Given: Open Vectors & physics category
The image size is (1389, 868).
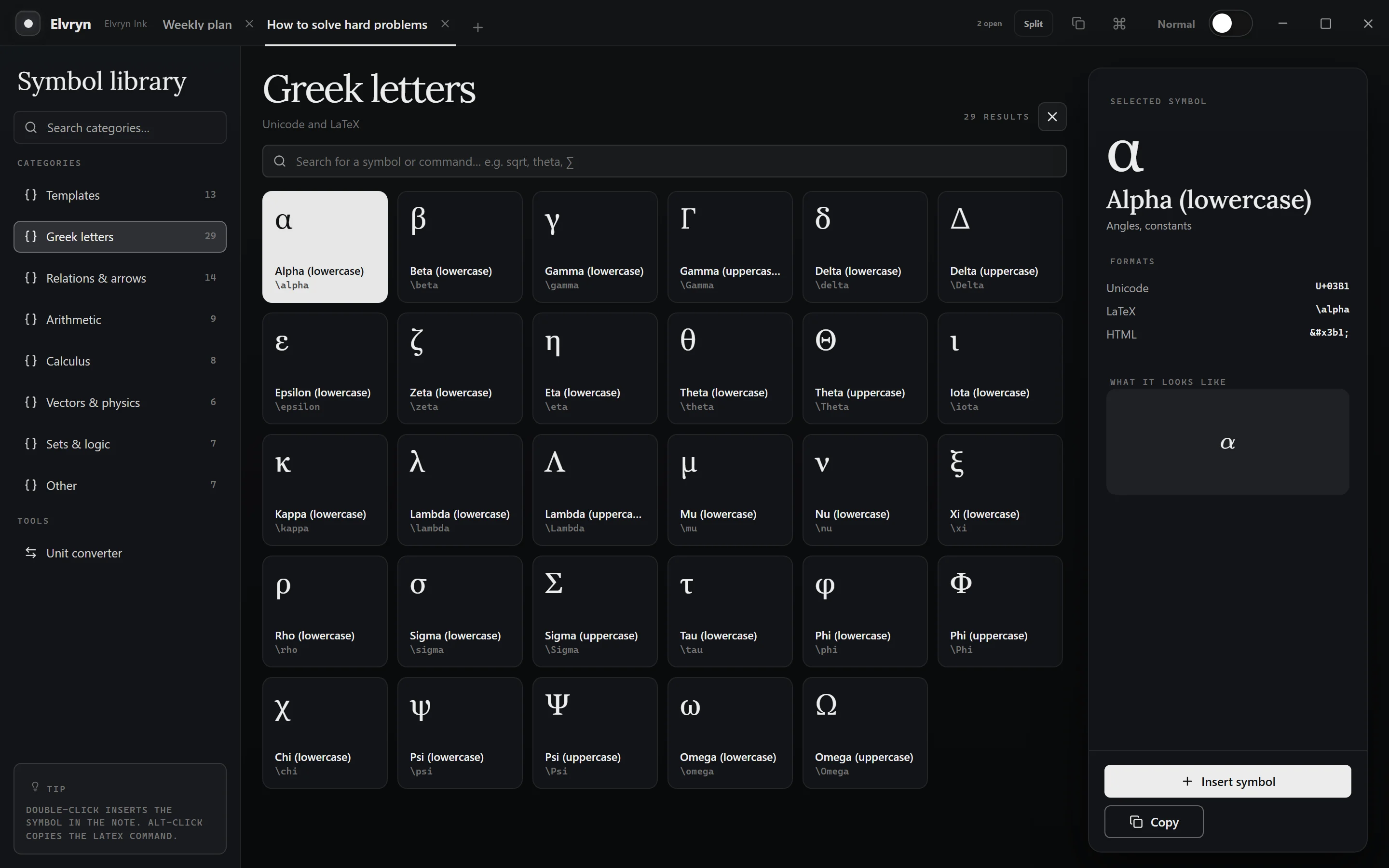Looking at the screenshot, I should [120, 403].
